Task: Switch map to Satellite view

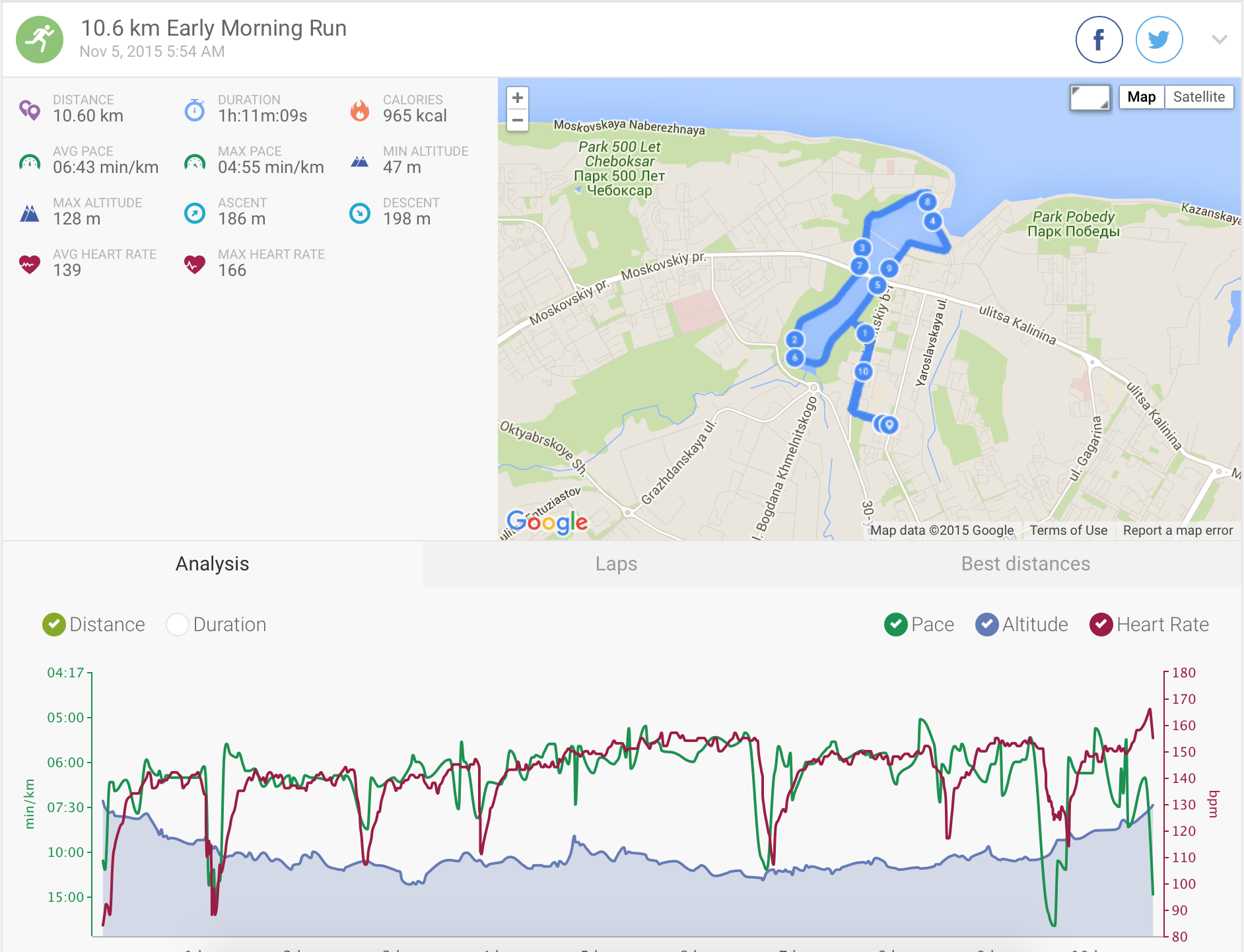Action: [1198, 97]
